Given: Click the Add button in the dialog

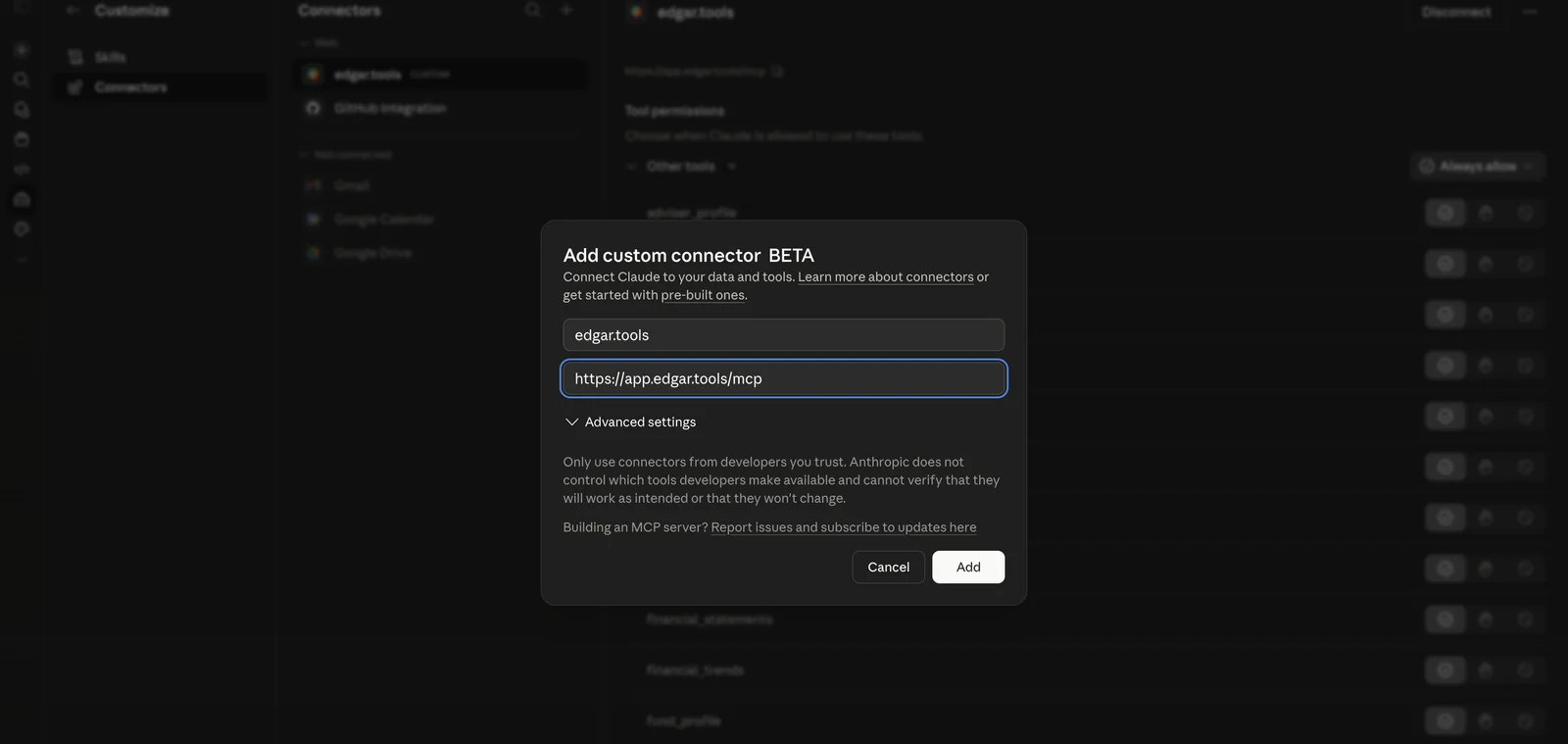Looking at the screenshot, I should 967,568.
